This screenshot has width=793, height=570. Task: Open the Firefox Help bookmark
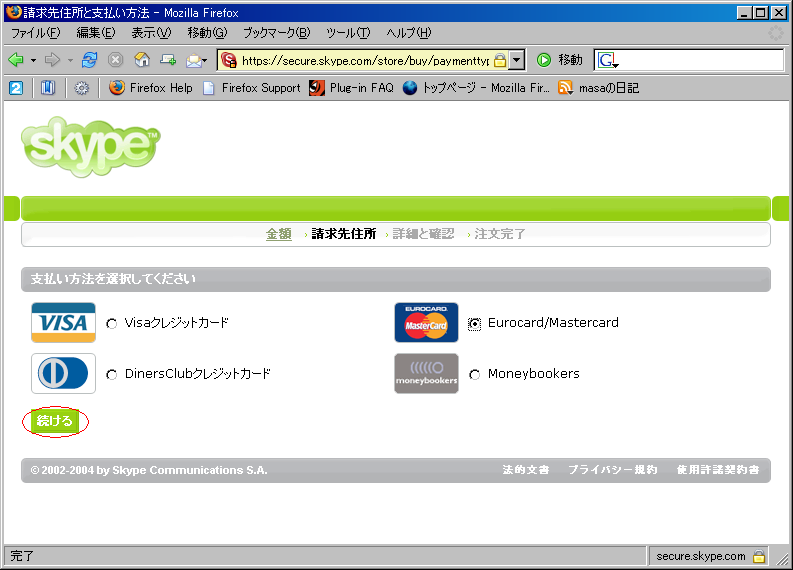point(151,88)
